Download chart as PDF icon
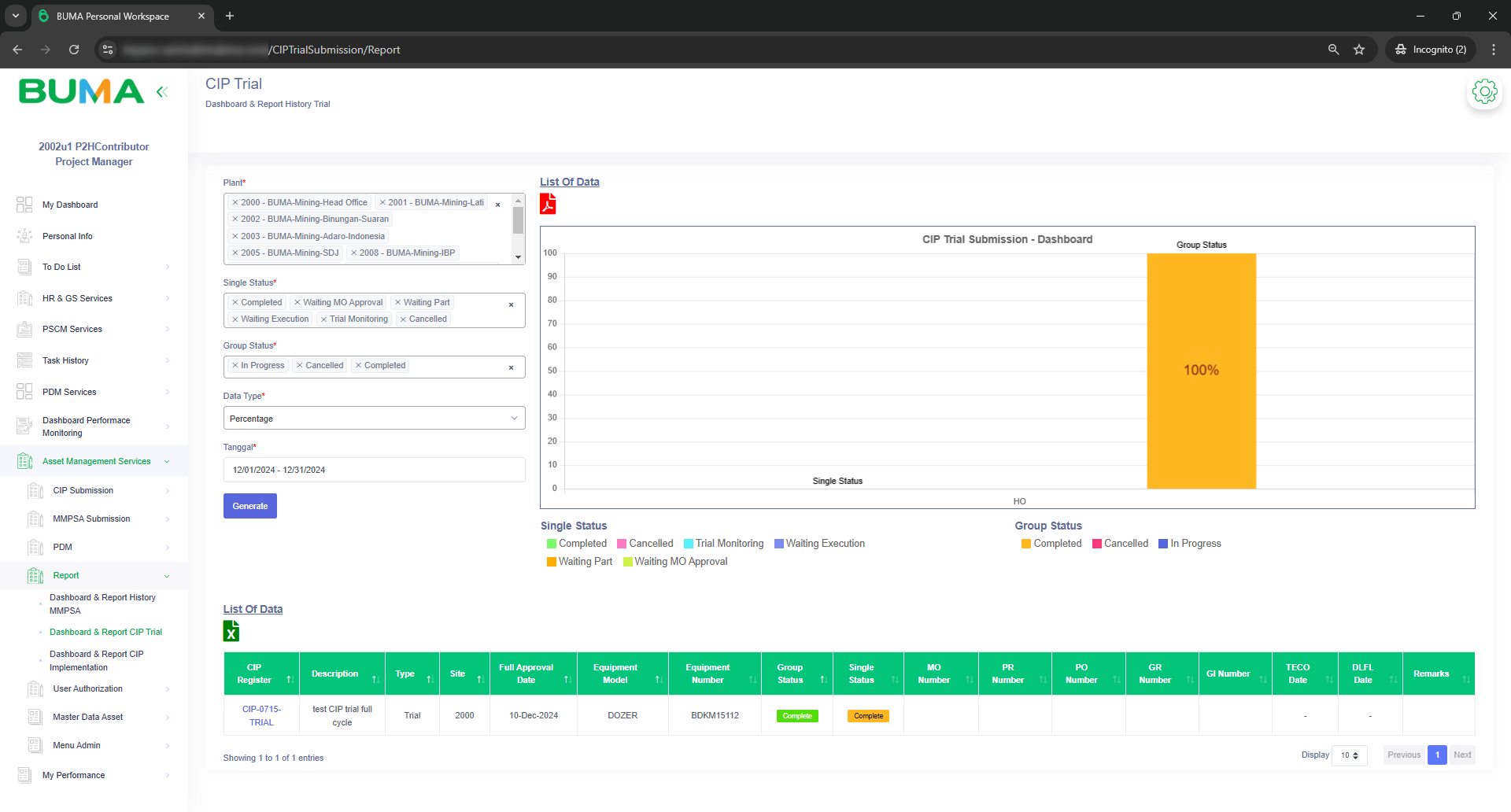1511x812 pixels. pyautogui.click(x=548, y=205)
